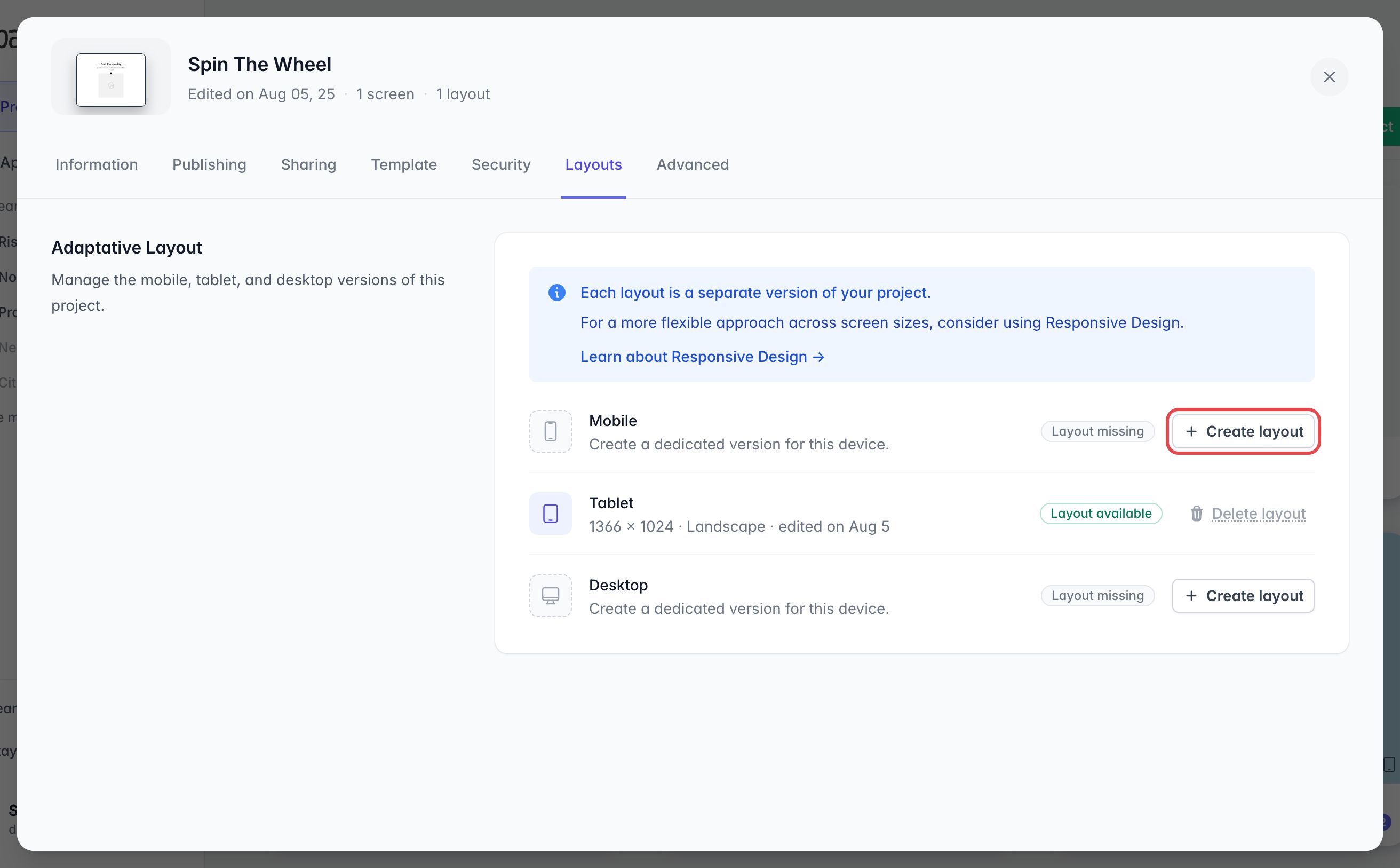Click the '1 screen' text in header
The image size is (1400, 868).
pyautogui.click(x=385, y=94)
